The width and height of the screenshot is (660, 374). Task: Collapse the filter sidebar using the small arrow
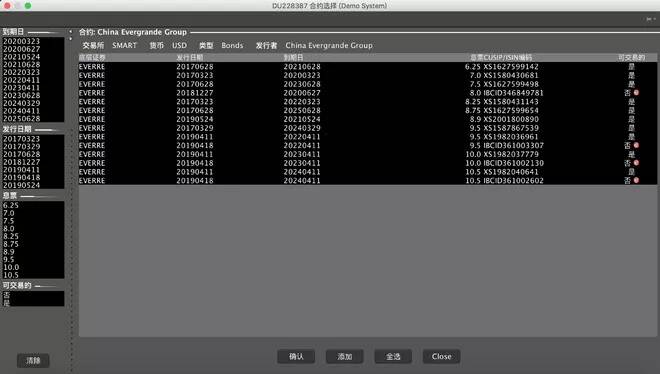pos(71,32)
